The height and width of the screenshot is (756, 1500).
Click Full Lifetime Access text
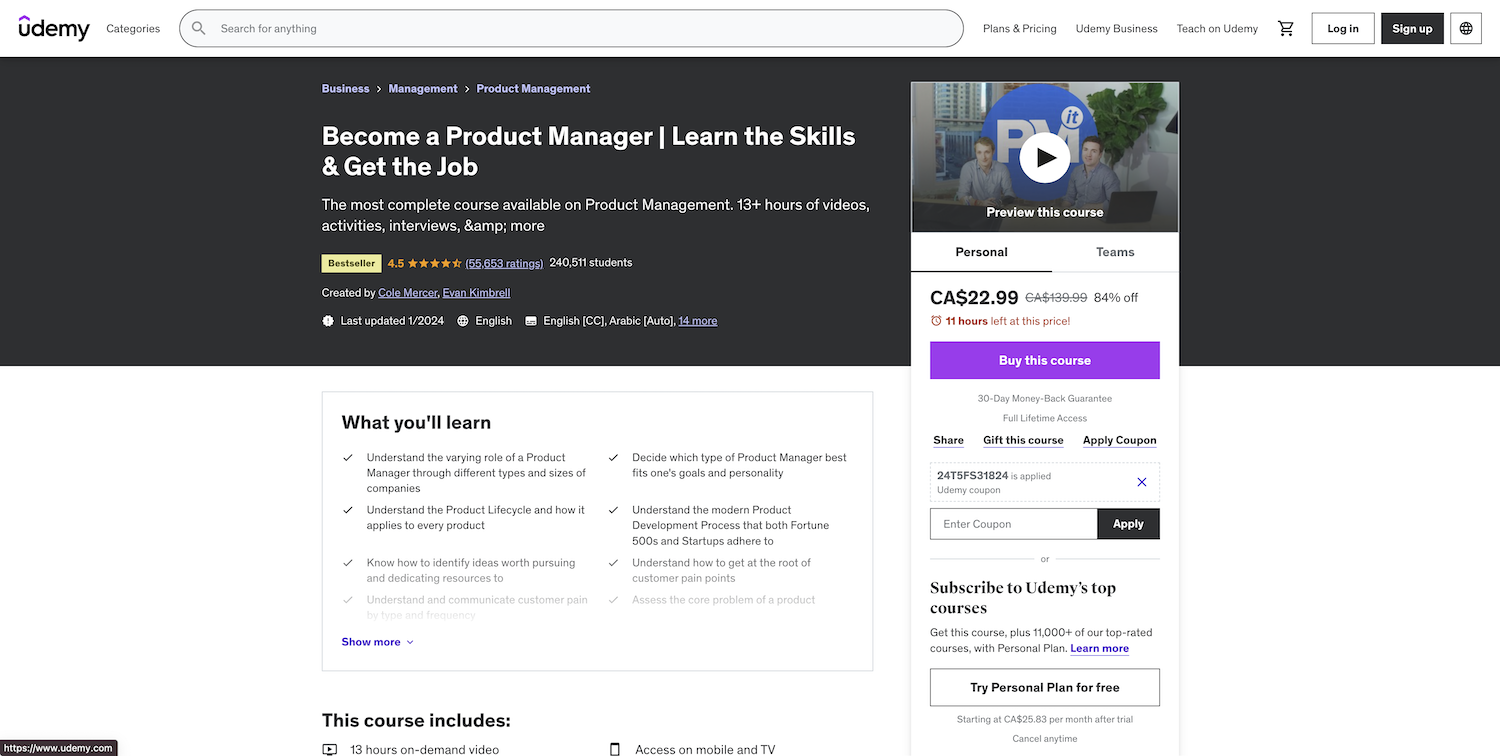[1045, 418]
